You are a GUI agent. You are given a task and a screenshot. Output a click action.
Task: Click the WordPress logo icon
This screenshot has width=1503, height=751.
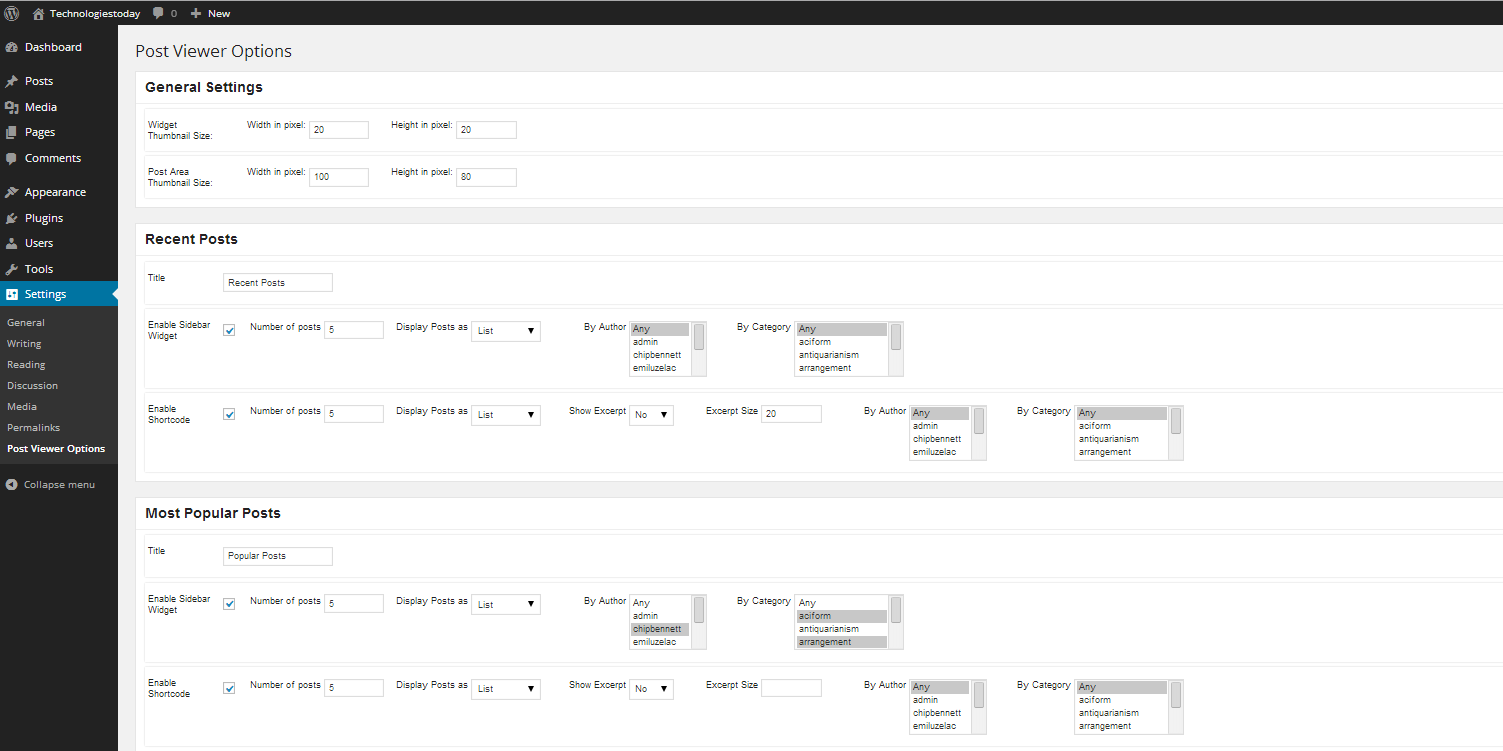(12, 13)
